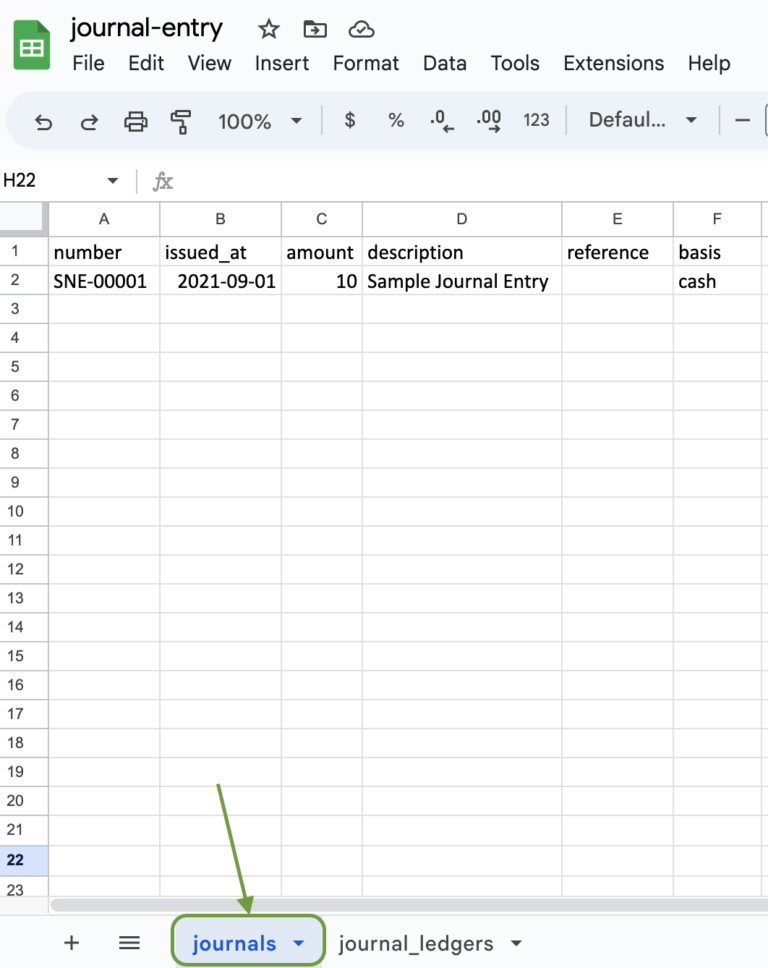The height and width of the screenshot is (968, 768).
Task: Open the journal_ledgers tab options arrow
Action: pos(516,943)
